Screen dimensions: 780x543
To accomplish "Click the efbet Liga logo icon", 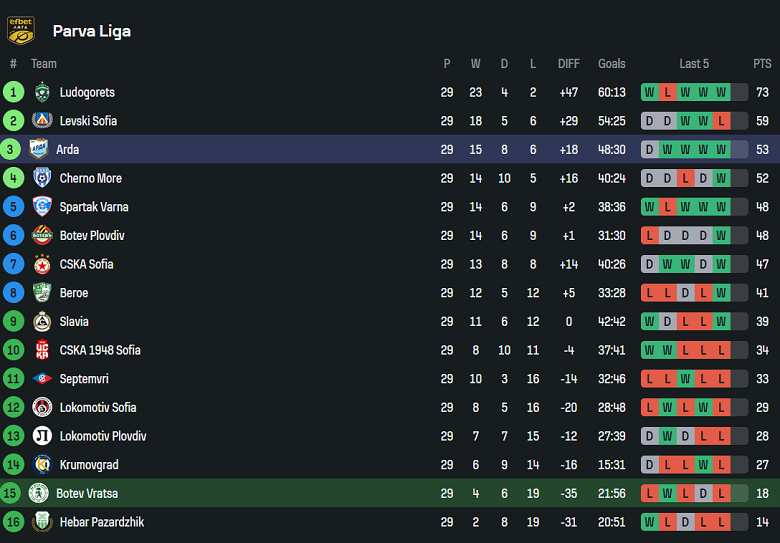I will (x=20, y=30).
